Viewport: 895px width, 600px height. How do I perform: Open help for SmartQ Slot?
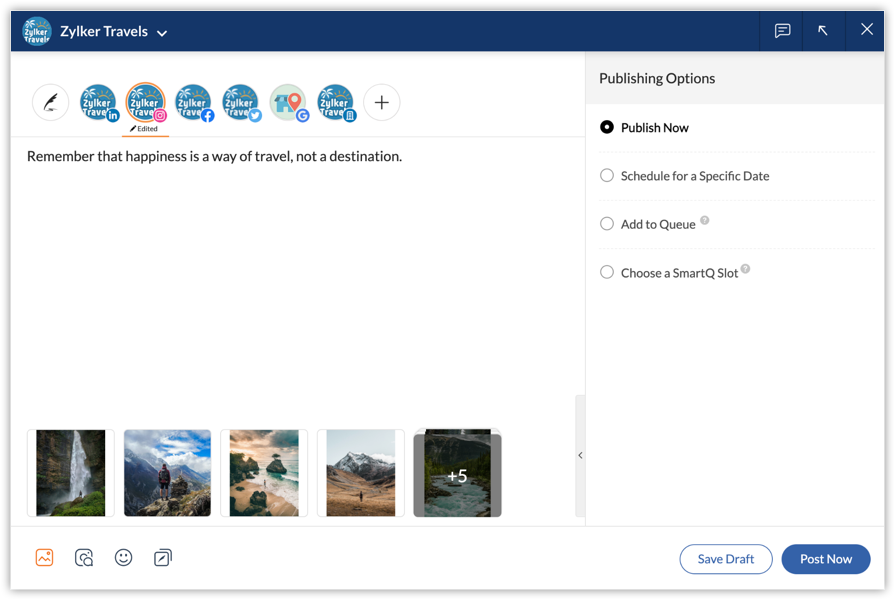pos(745,269)
